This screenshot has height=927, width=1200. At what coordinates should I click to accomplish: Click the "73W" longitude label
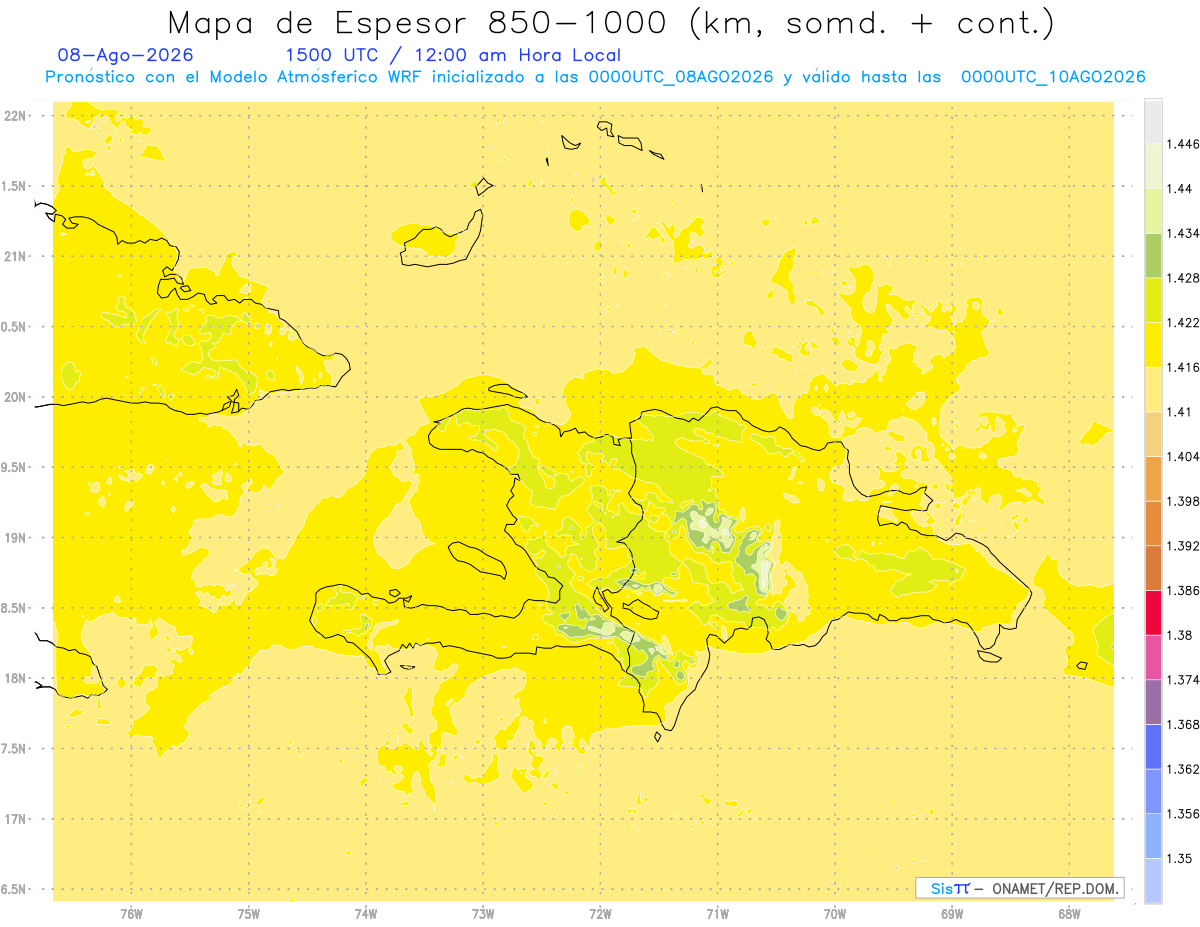(483, 913)
